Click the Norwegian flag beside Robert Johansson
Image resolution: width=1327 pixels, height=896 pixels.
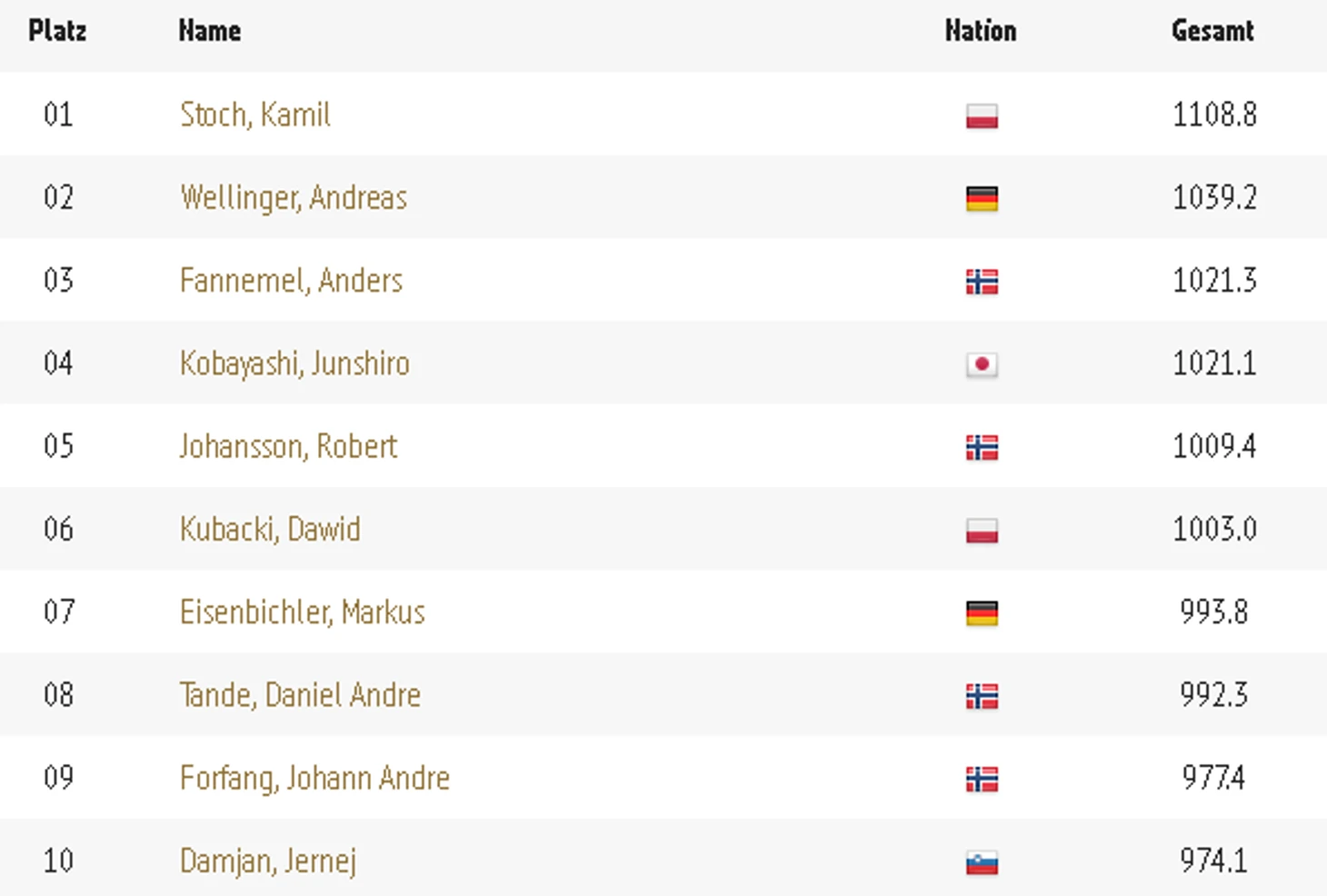(x=982, y=448)
